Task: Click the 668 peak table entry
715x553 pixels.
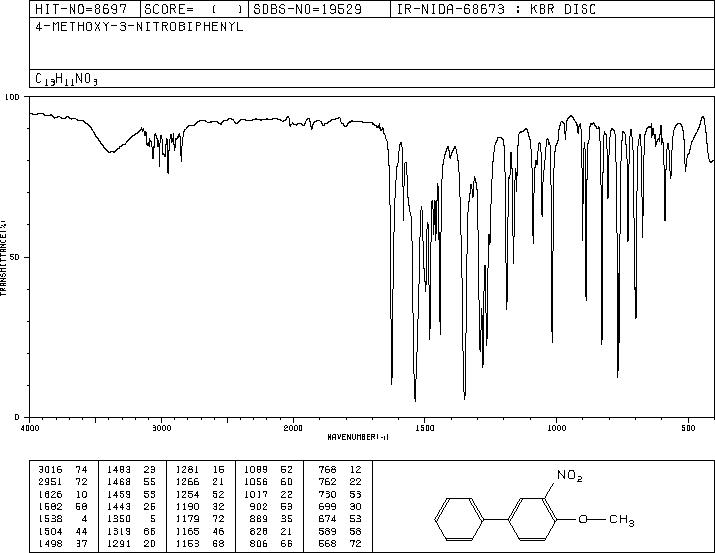Action: click(340, 543)
